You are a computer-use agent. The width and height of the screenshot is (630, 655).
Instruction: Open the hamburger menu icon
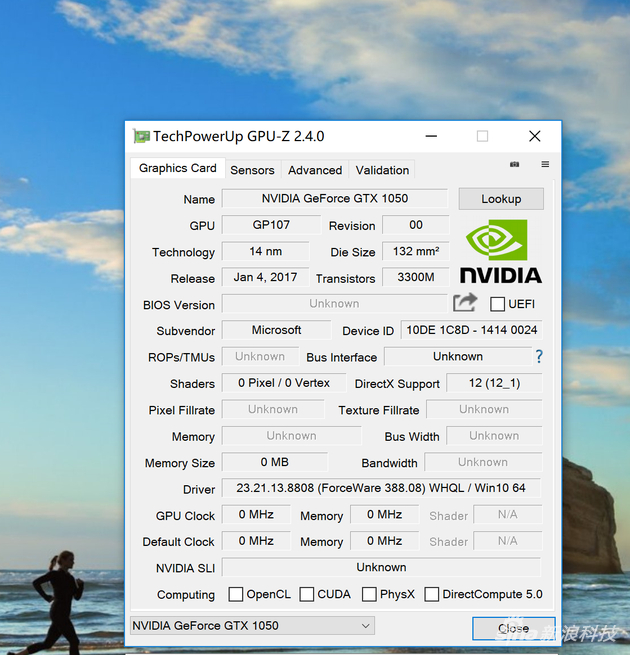pyautogui.click(x=545, y=164)
